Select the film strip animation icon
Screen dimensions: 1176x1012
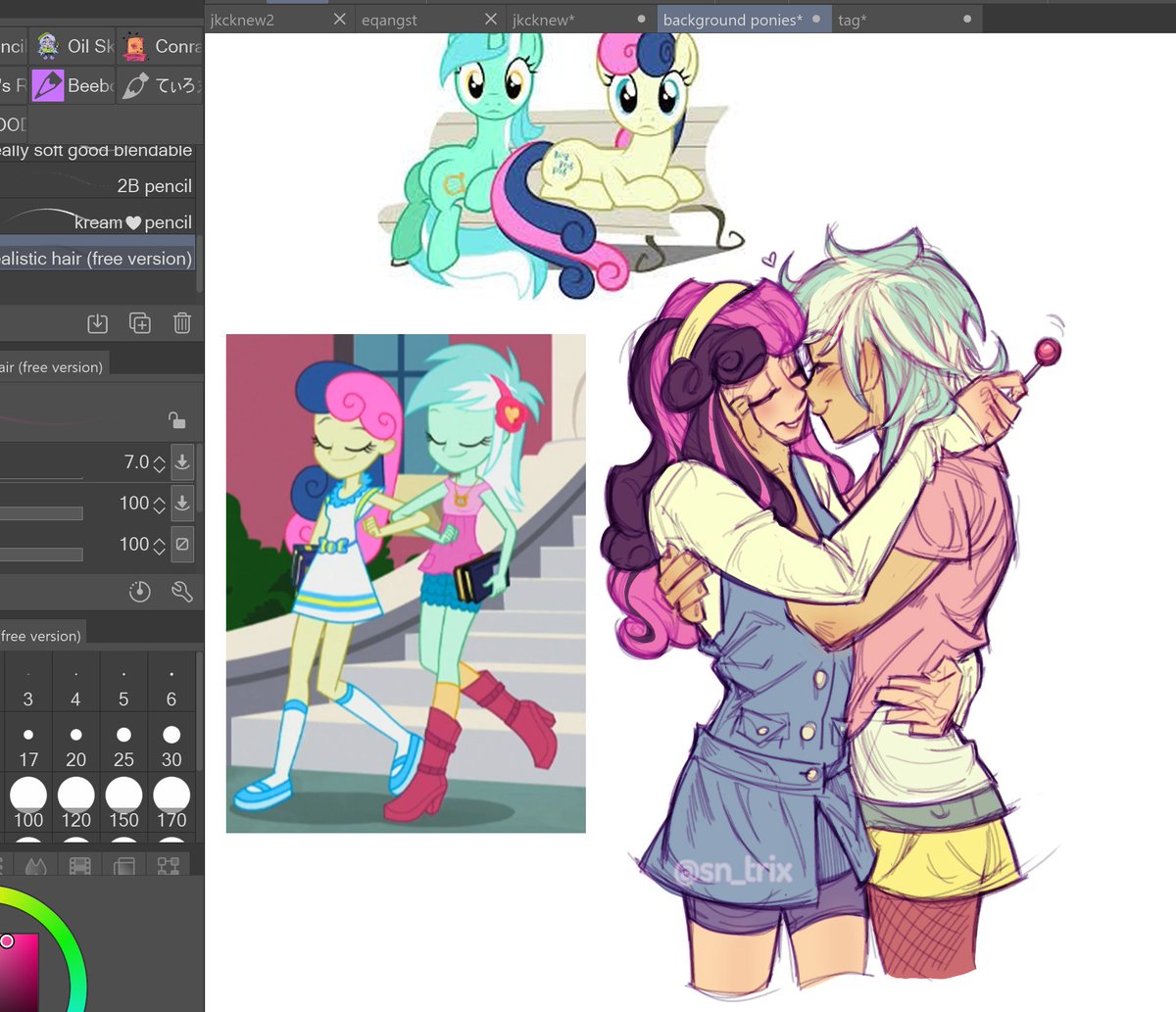[x=78, y=865]
